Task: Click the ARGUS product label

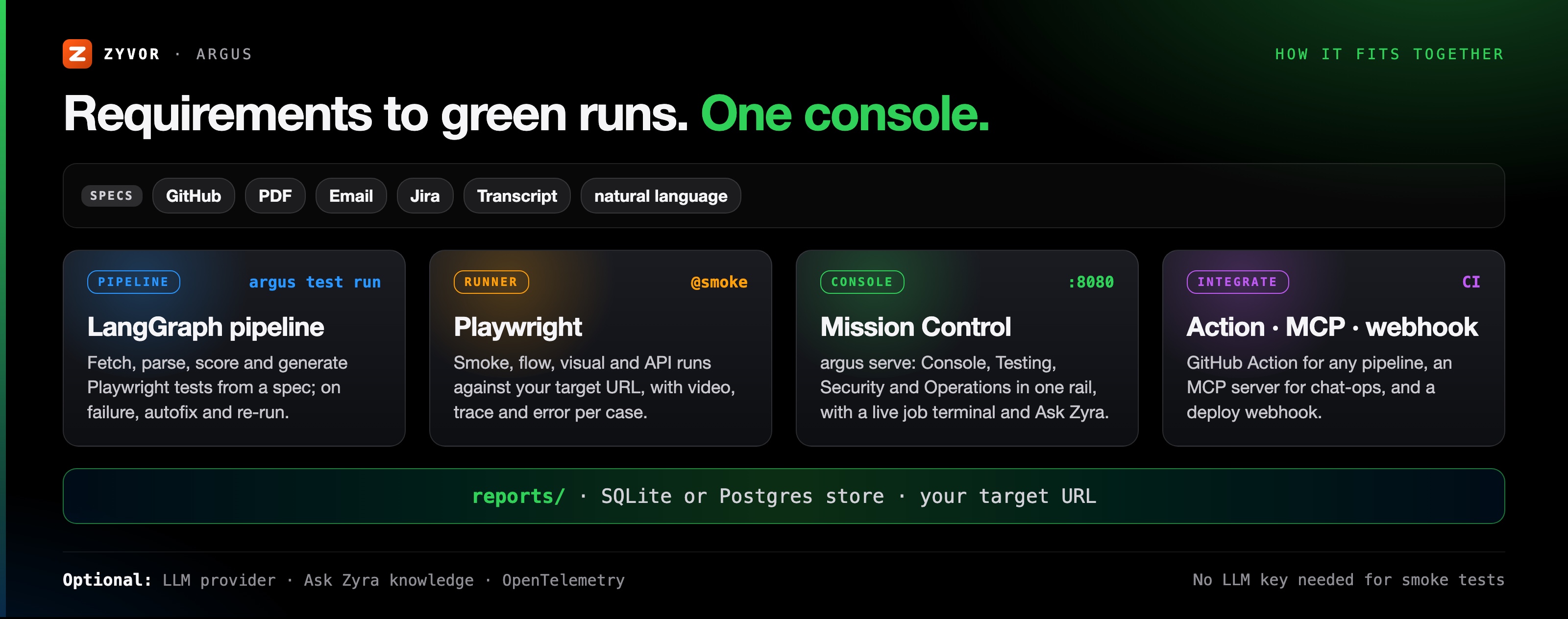Action: coord(224,54)
